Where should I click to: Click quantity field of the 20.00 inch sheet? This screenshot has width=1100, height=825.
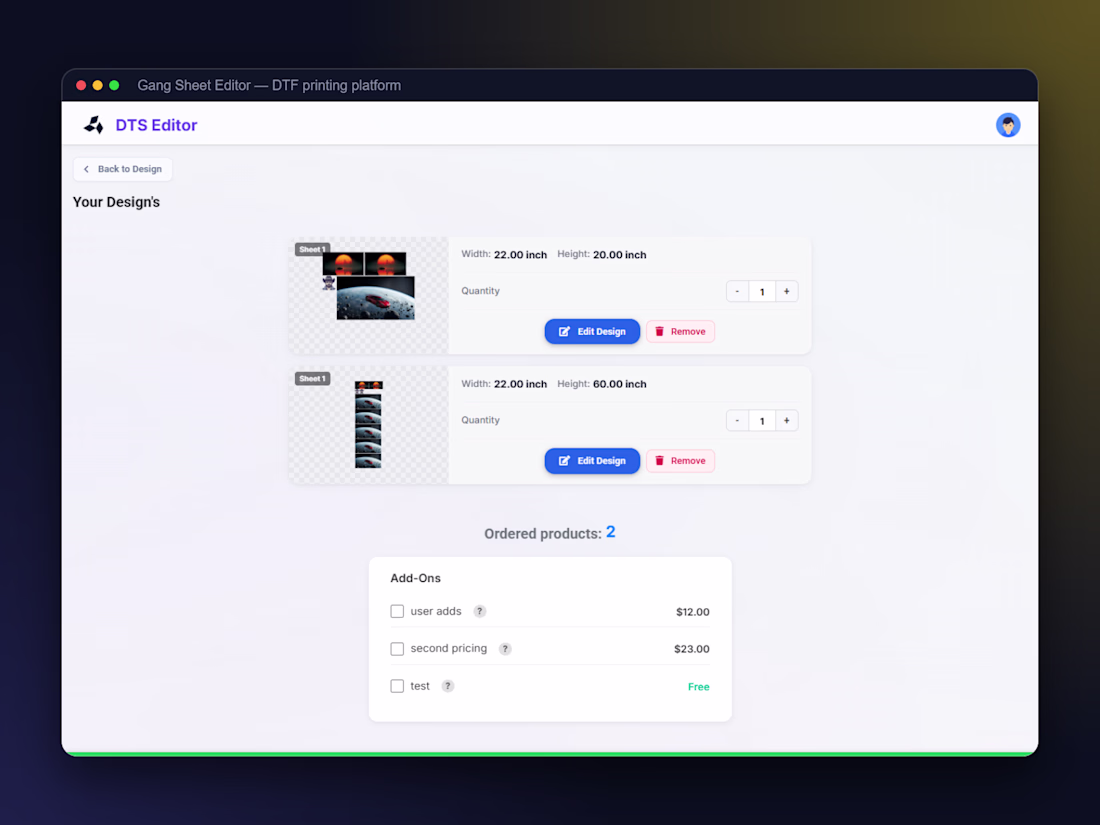(762, 291)
